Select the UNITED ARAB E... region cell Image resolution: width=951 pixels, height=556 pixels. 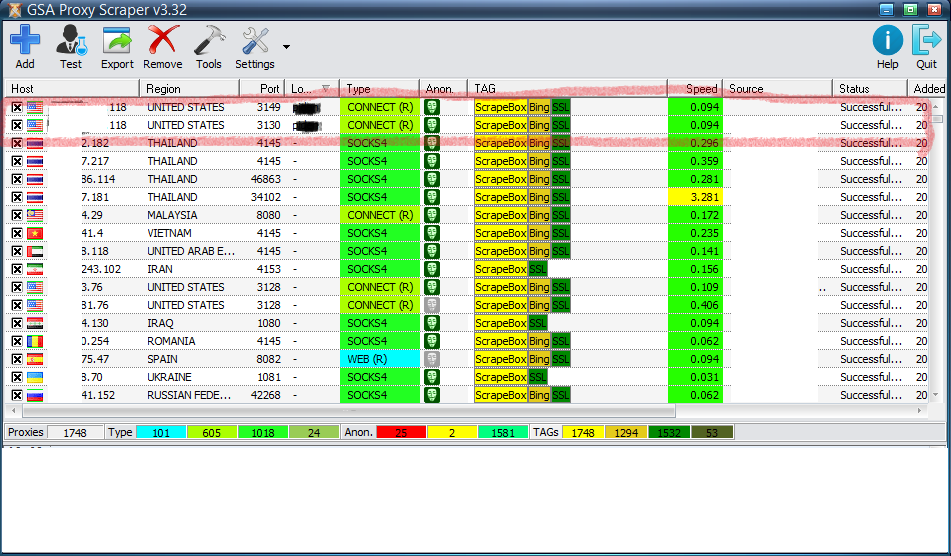coord(191,251)
